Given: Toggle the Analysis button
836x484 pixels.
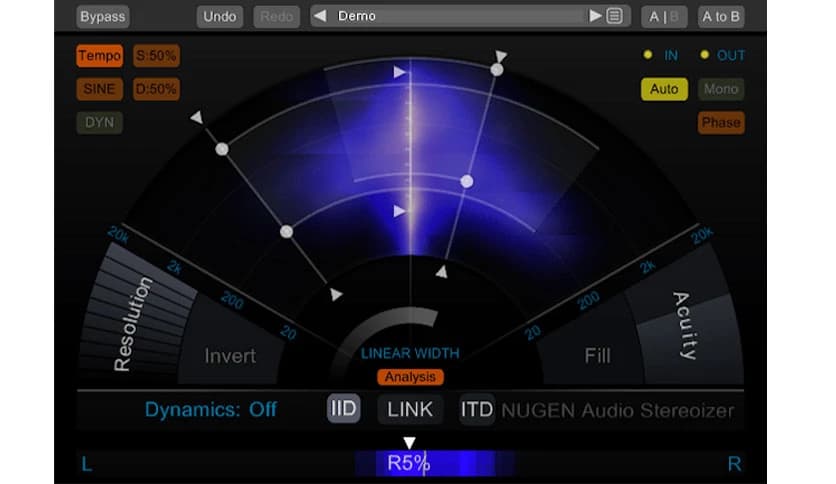Looking at the screenshot, I should (x=410, y=377).
